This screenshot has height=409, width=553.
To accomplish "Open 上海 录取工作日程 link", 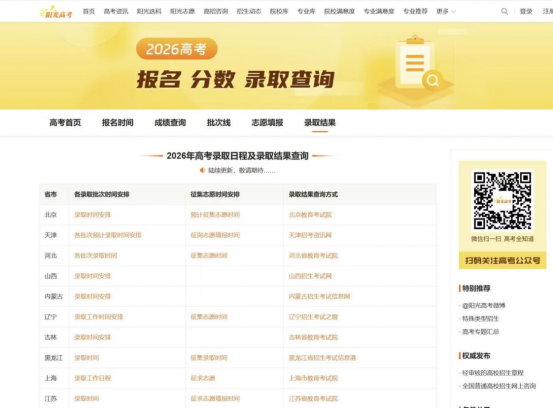I will tap(92, 378).
